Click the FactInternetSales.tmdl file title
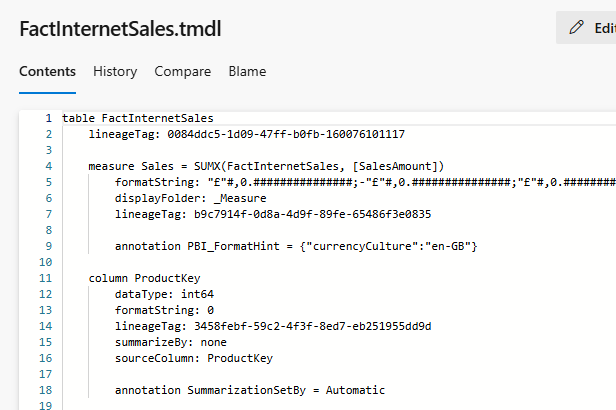The height and width of the screenshot is (410, 616). pos(121,28)
